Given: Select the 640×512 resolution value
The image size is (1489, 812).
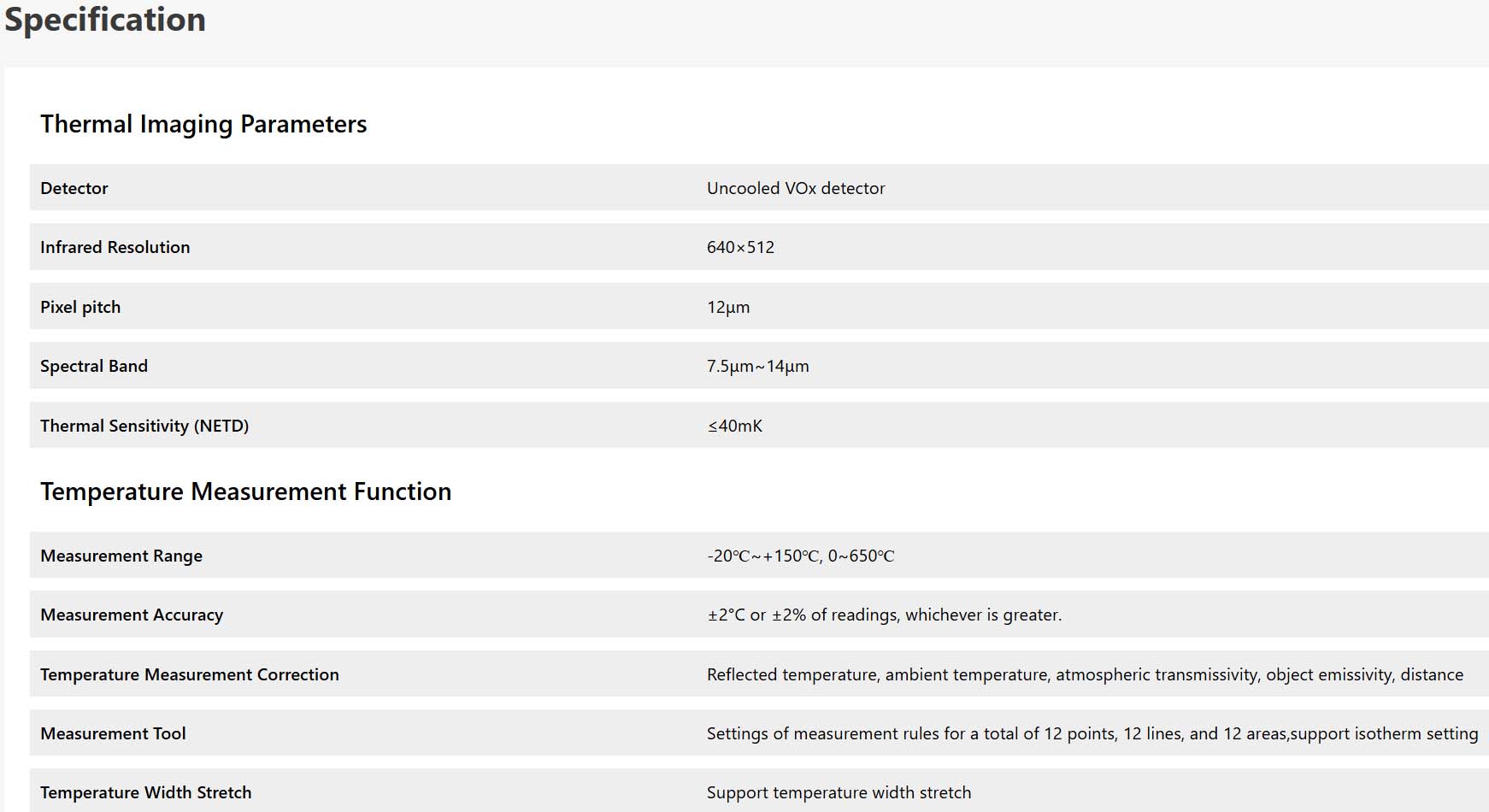Looking at the screenshot, I should coord(740,247).
